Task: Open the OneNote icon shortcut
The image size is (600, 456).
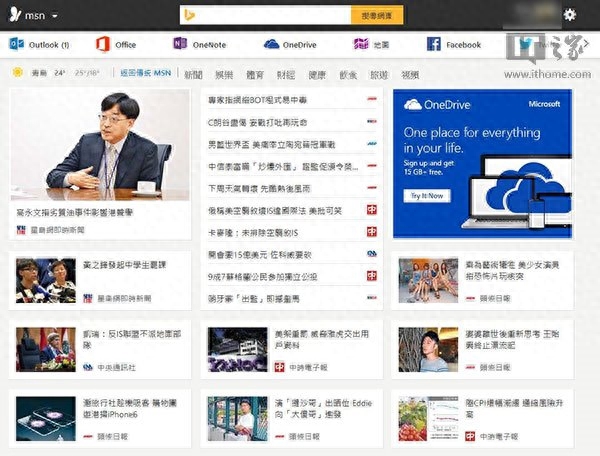Action: pyautogui.click(x=180, y=44)
